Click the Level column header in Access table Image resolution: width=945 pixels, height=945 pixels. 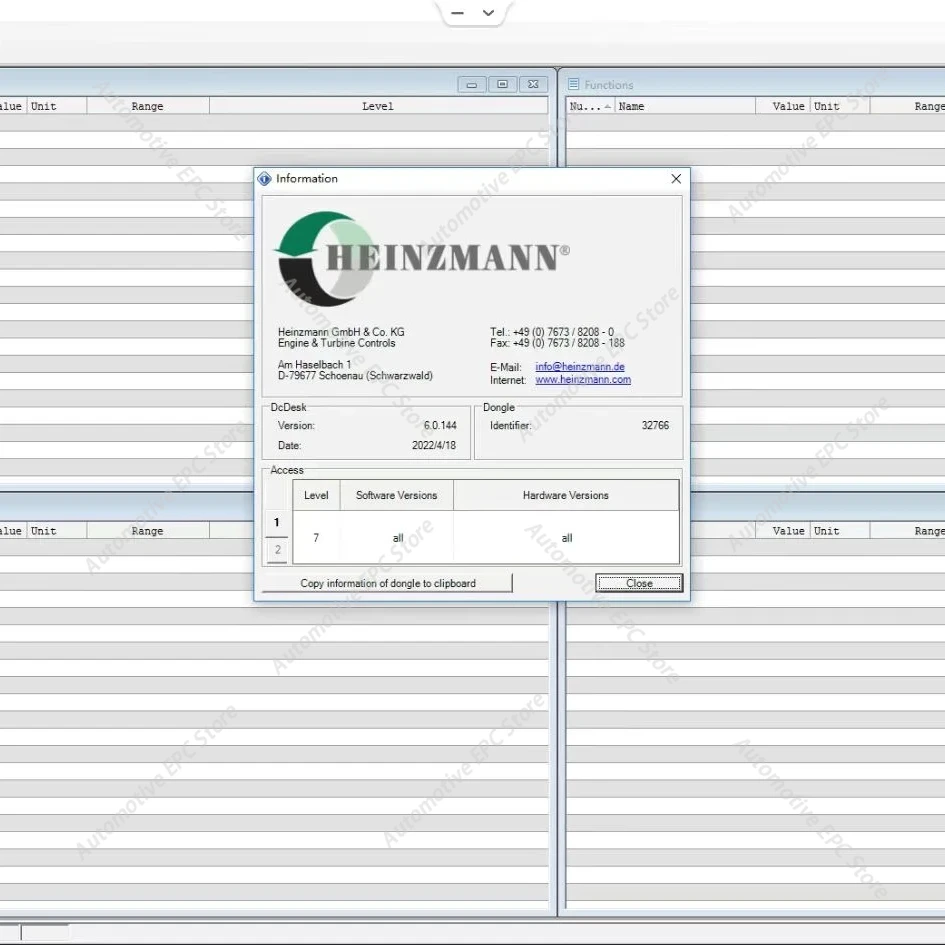tap(316, 495)
